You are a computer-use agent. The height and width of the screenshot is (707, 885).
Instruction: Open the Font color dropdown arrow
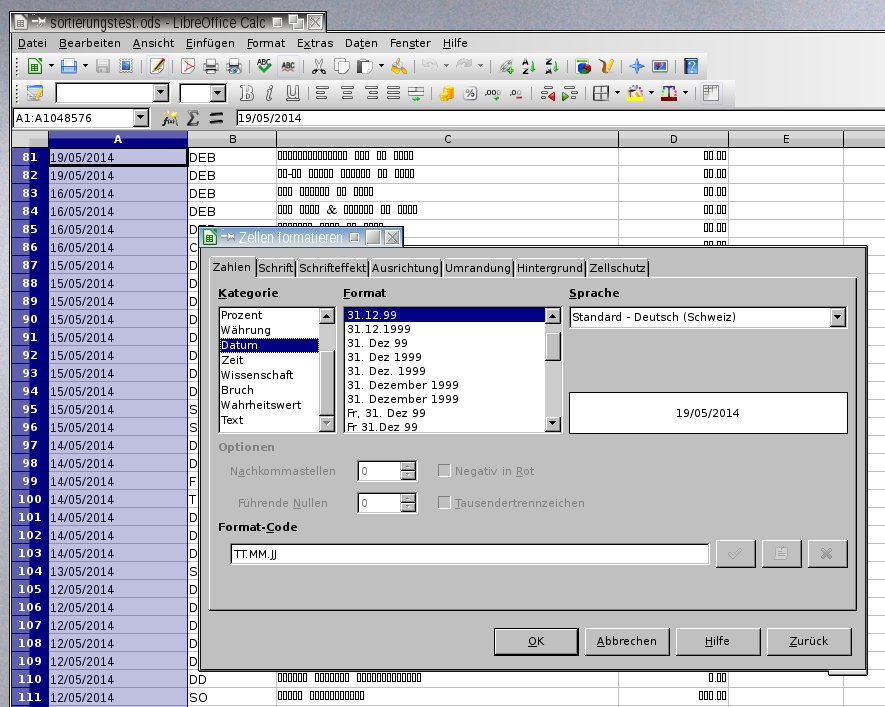click(x=685, y=93)
